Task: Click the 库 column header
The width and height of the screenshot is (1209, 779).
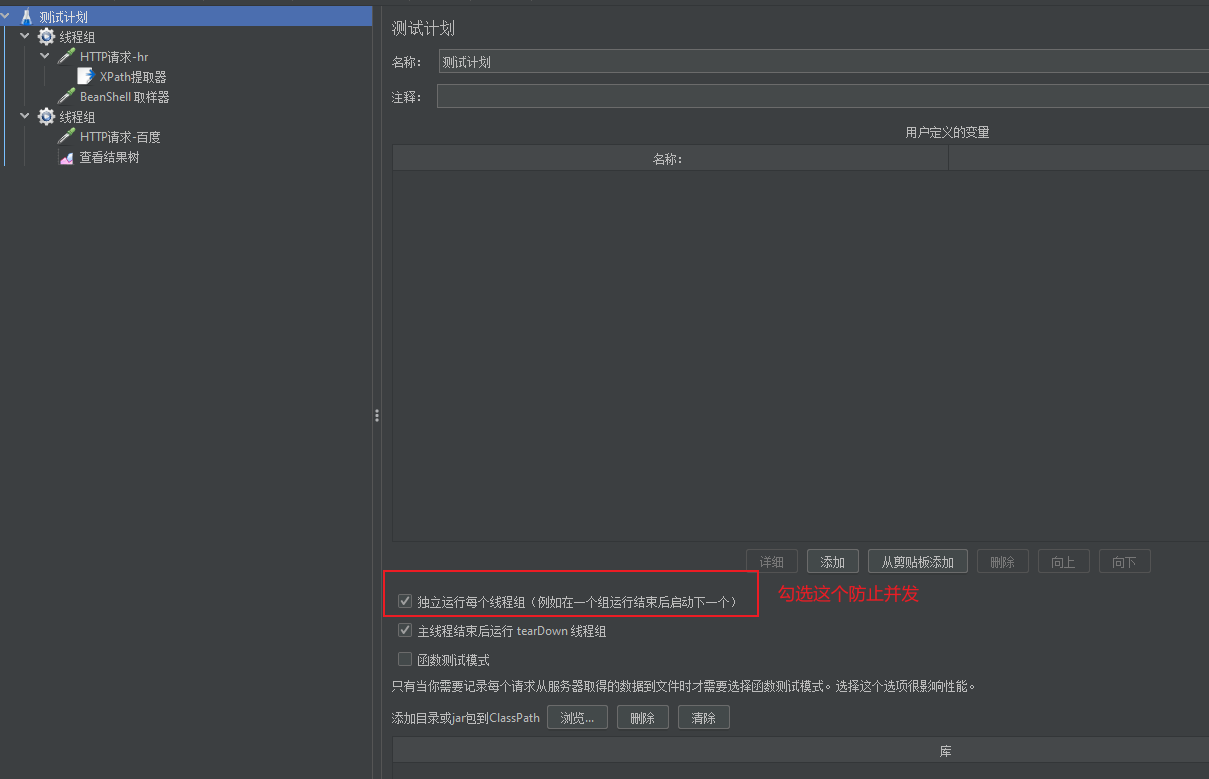Action: [x=800, y=750]
